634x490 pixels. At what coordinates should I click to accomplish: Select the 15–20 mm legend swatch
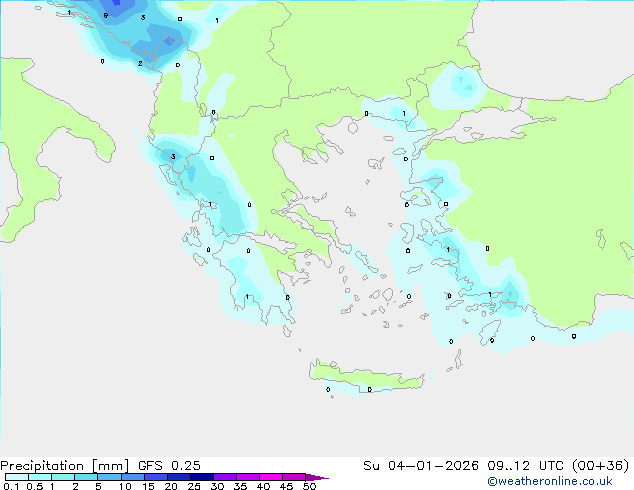(x=155, y=477)
